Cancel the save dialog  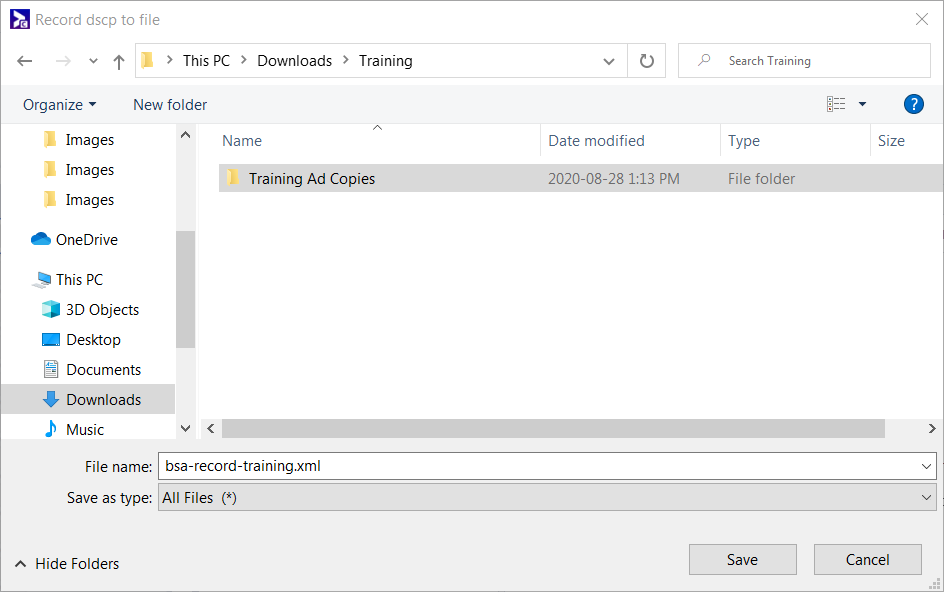click(867, 559)
